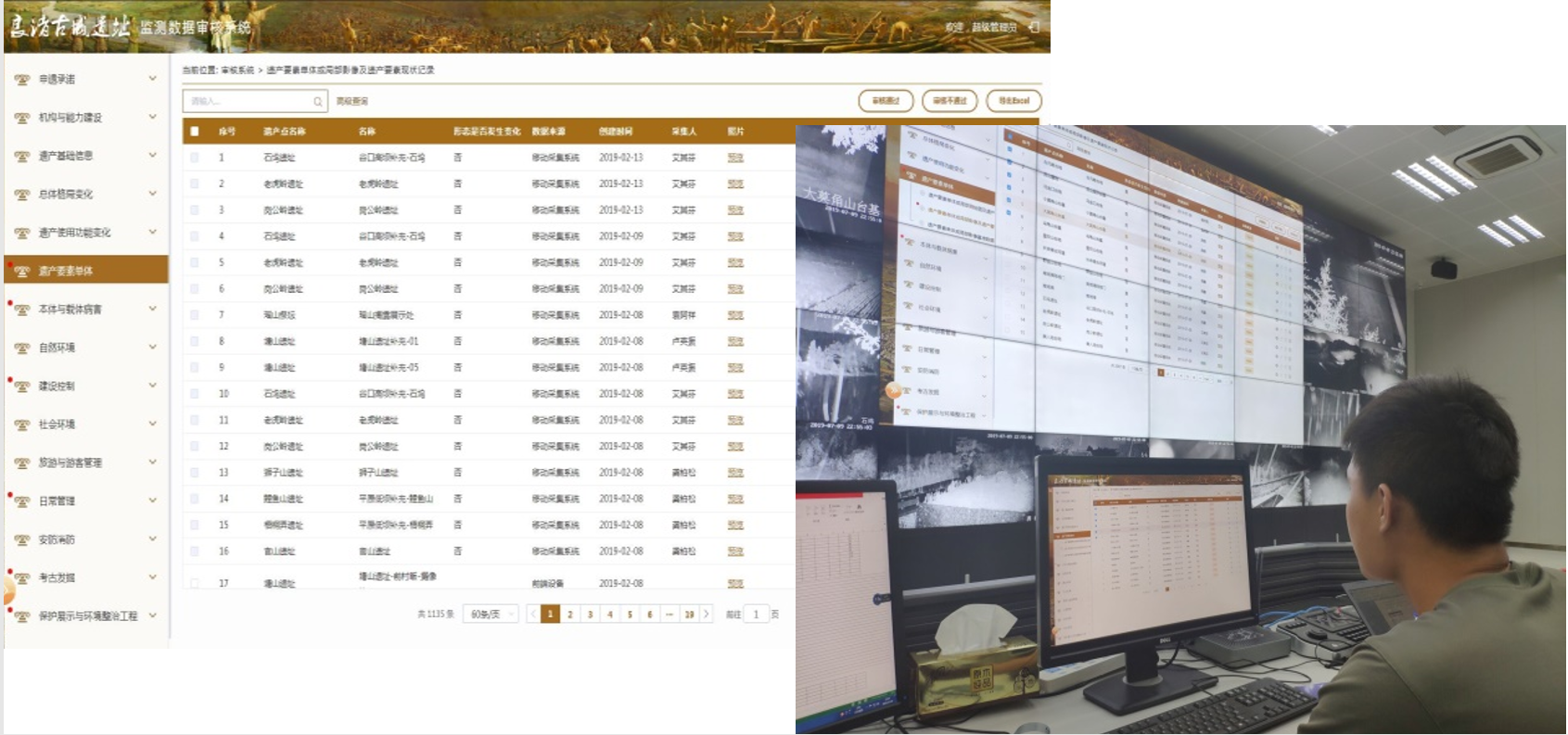The width and height of the screenshot is (1568, 735).
Task: Check the checkbox for row 7
Action: click(195, 315)
